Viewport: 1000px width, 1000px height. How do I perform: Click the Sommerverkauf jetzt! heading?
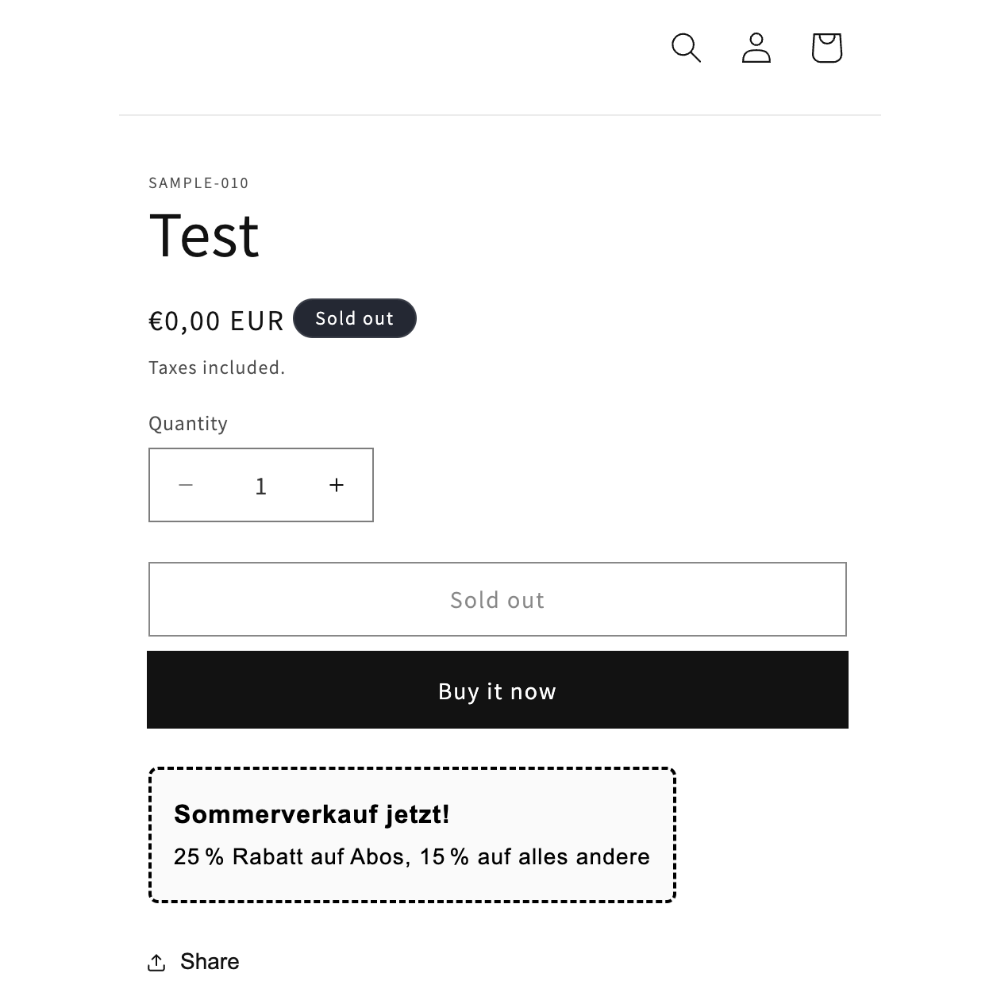[312, 814]
